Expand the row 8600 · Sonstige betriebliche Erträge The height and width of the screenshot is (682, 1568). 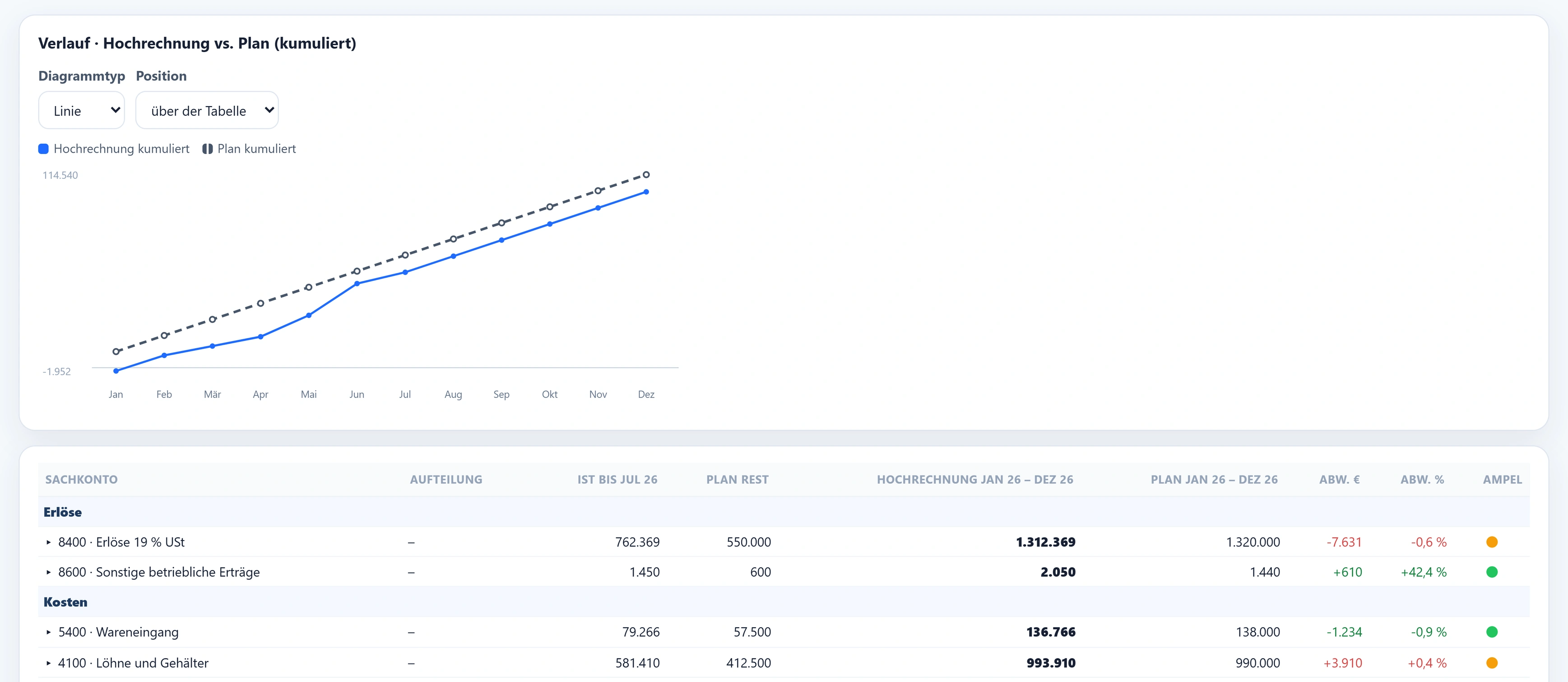coord(49,572)
